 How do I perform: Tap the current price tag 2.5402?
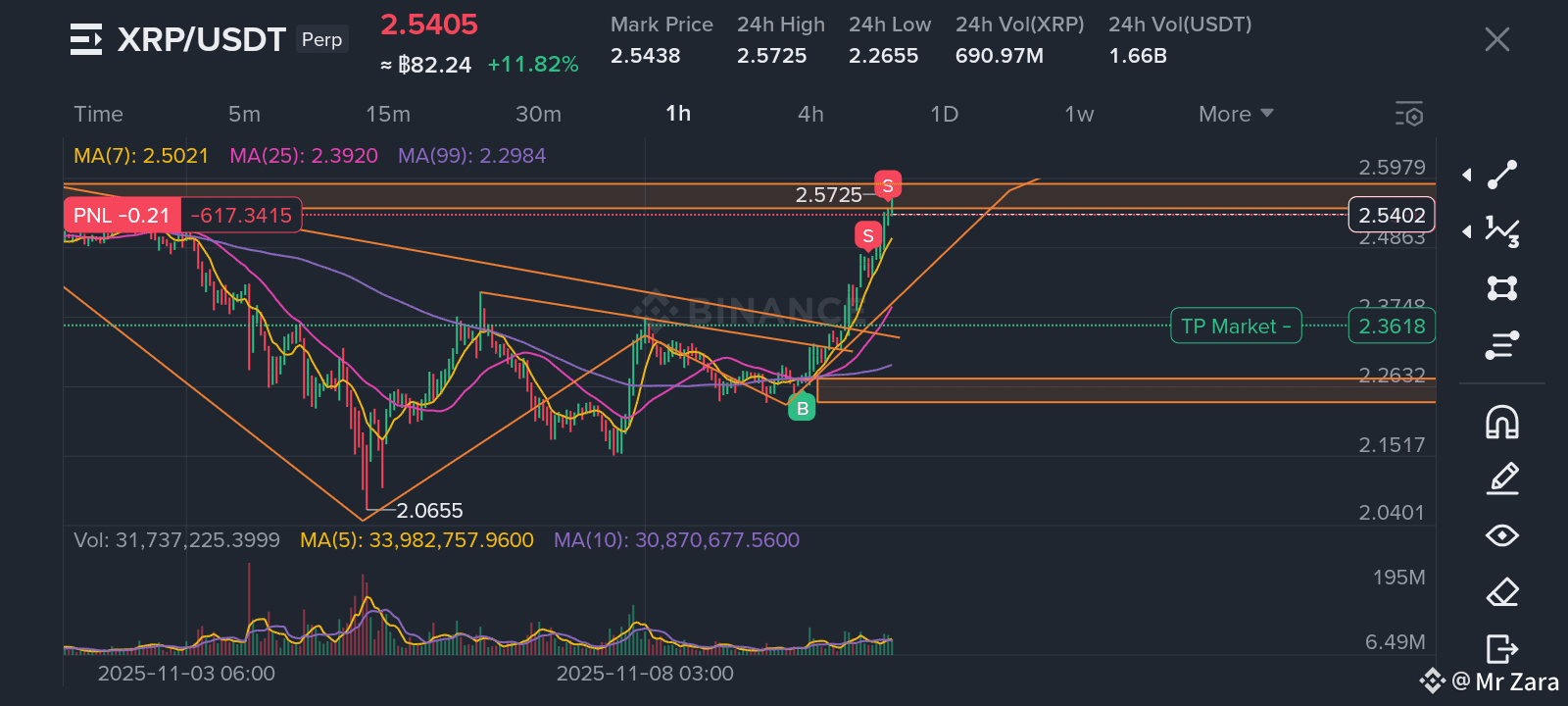click(x=1392, y=215)
